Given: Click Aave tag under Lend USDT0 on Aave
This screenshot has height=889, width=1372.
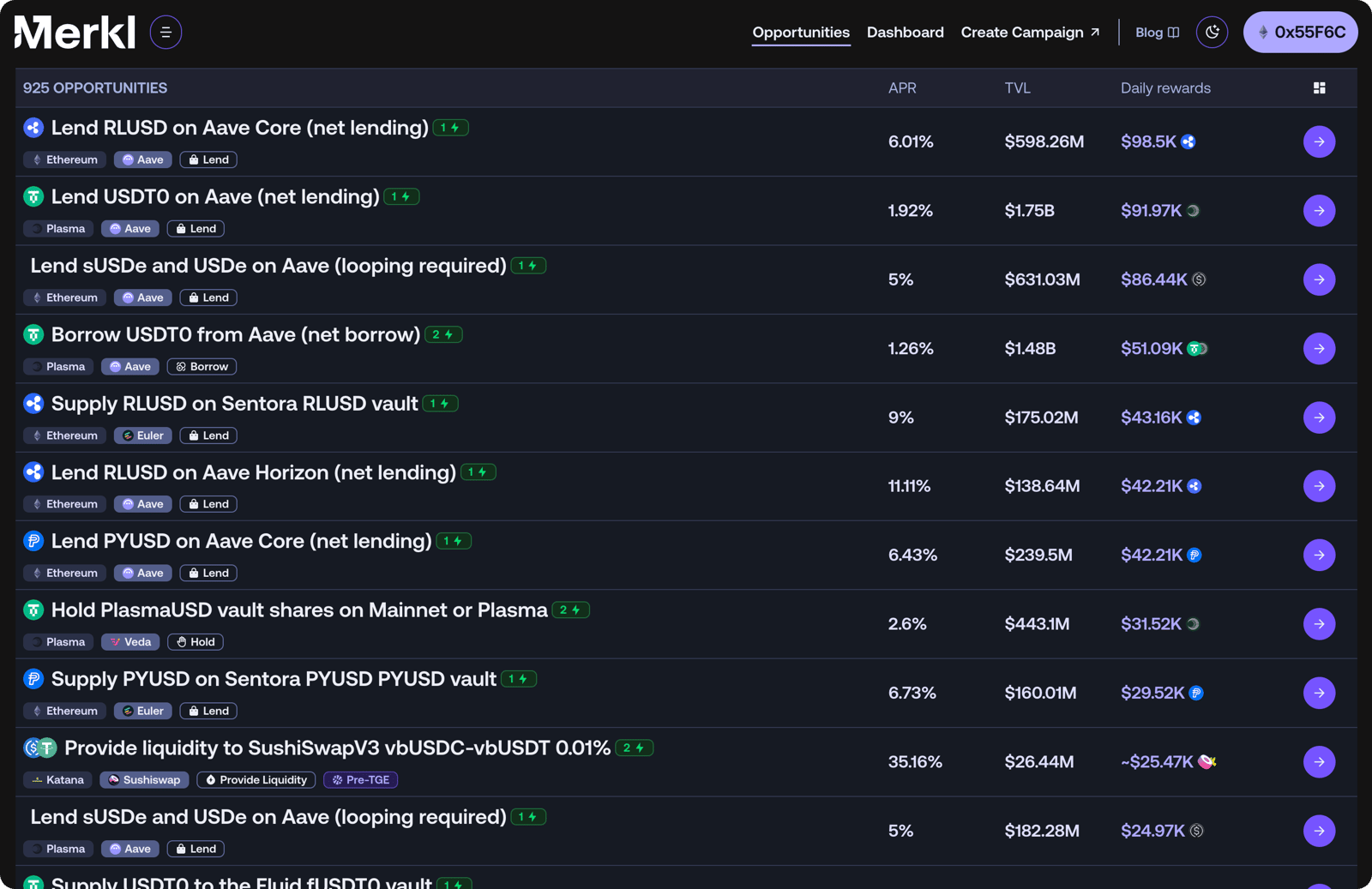Looking at the screenshot, I should click(130, 229).
